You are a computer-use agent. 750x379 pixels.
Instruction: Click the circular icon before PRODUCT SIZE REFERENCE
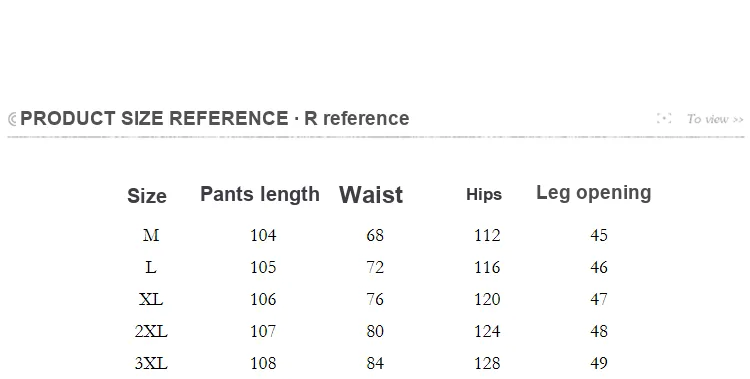point(12,119)
